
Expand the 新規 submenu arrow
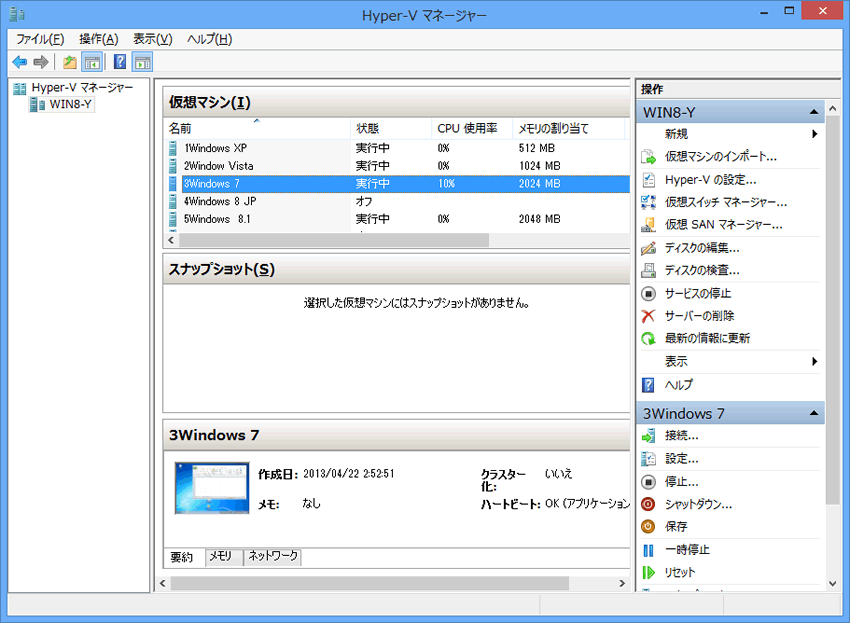pyautogui.click(x=814, y=134)
